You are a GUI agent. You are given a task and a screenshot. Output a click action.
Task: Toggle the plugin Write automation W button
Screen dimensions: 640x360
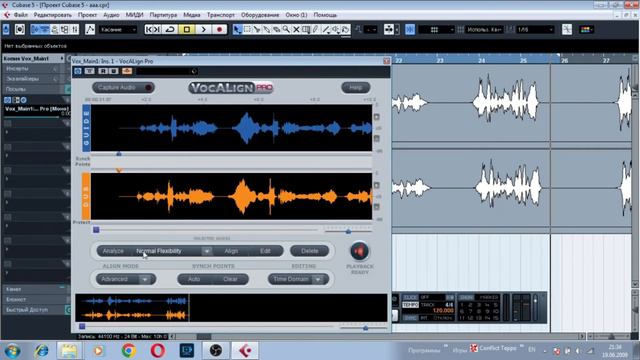coord(113,71)
